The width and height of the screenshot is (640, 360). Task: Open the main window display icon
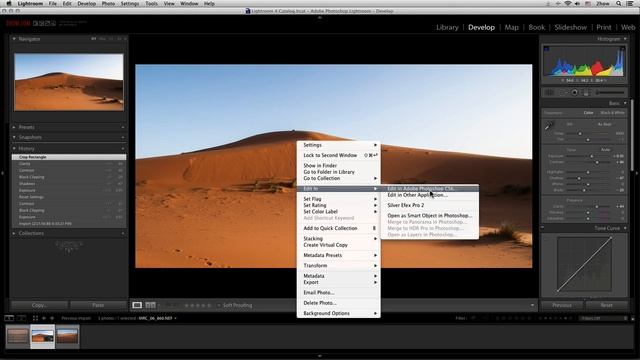pyautogui.click(x=9, y=318)
